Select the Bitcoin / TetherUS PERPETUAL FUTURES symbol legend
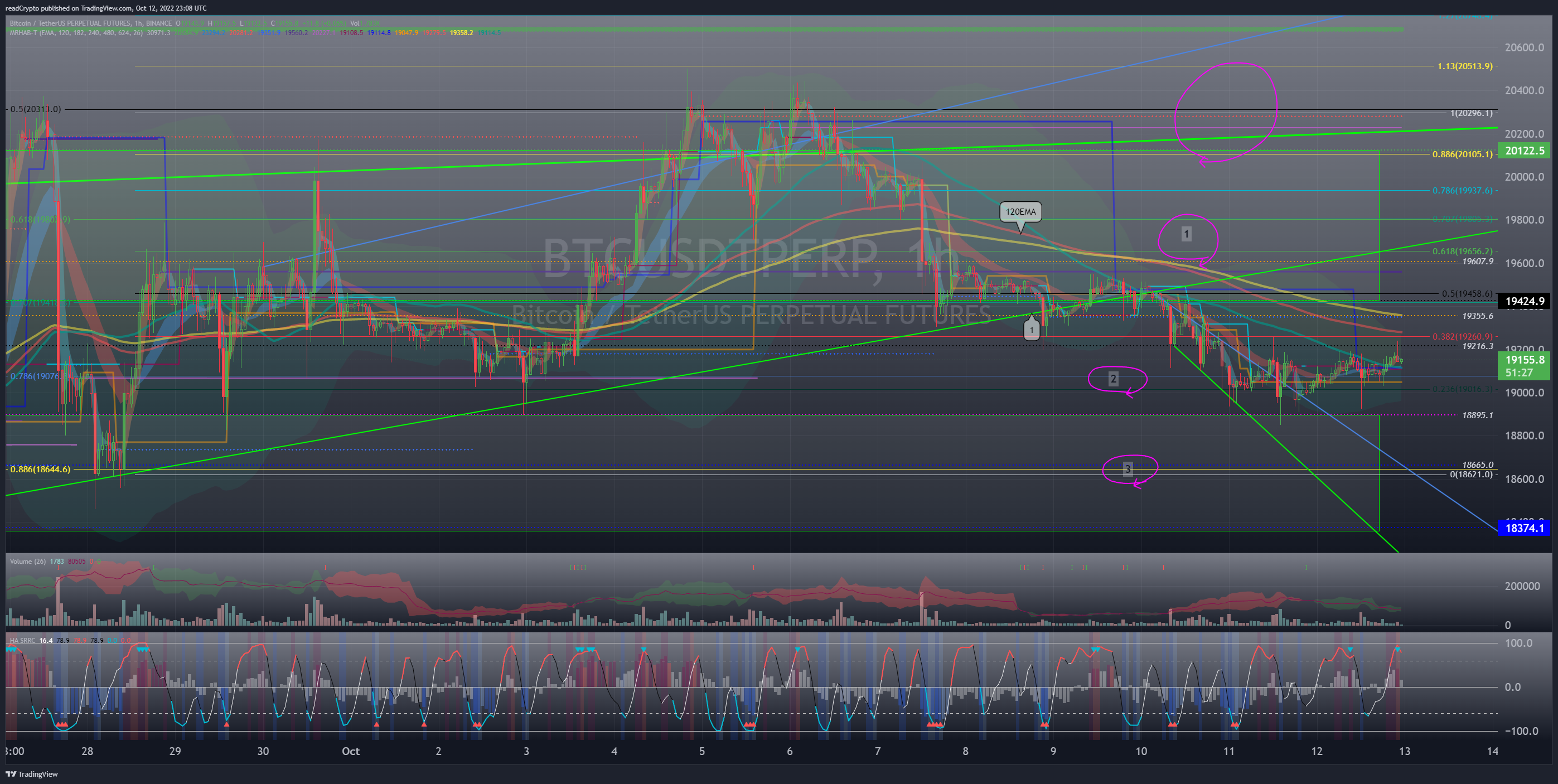1558x784 pixels. coord(91,23)
